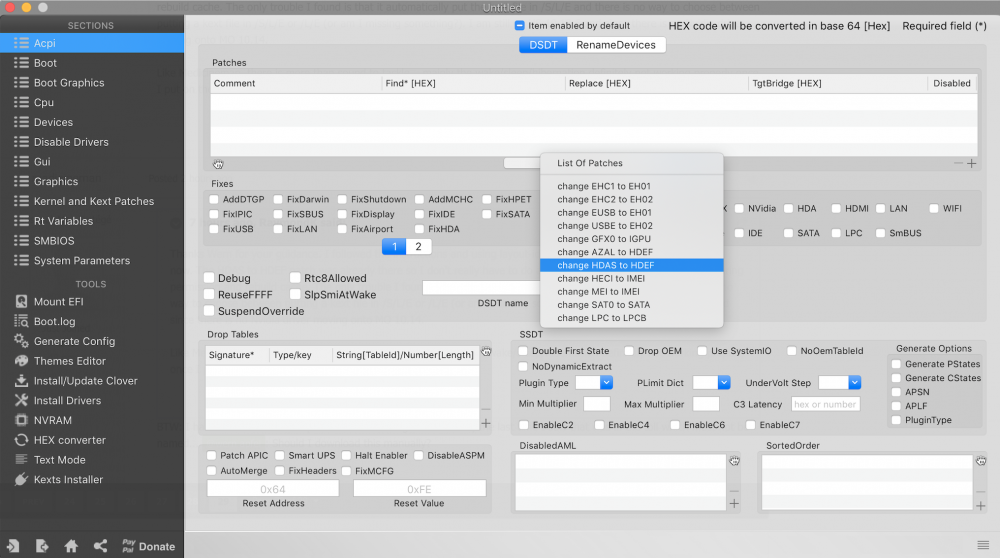Click the share icon in bottom bar
This screenshot has height=558, width=1000.
click(x=100, y=546)
